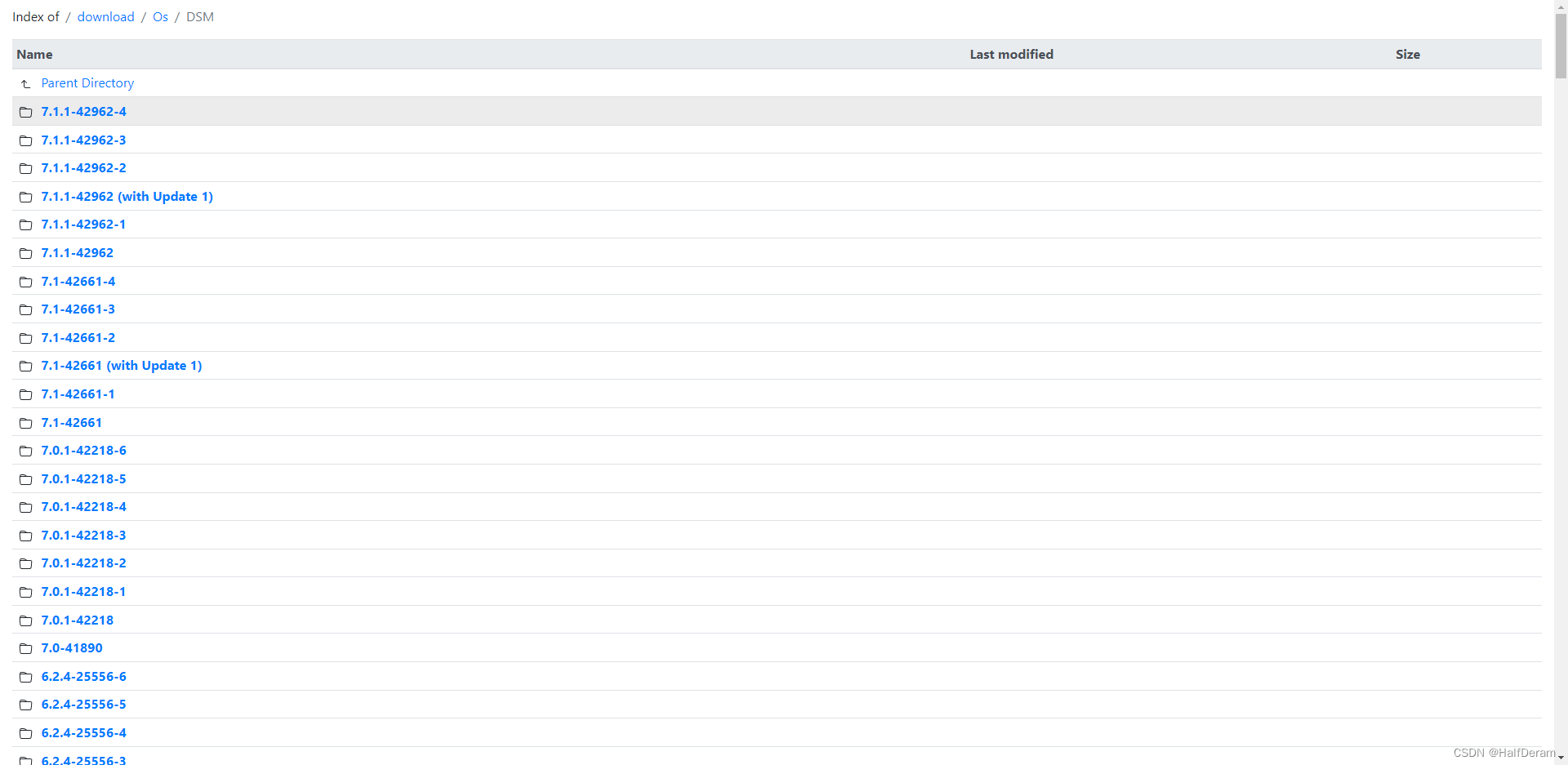Click the folder icon beside 7.1-42661-4
Viewport: 1568px width, 765px height.
pyautogui.click(x=25, y=282)
